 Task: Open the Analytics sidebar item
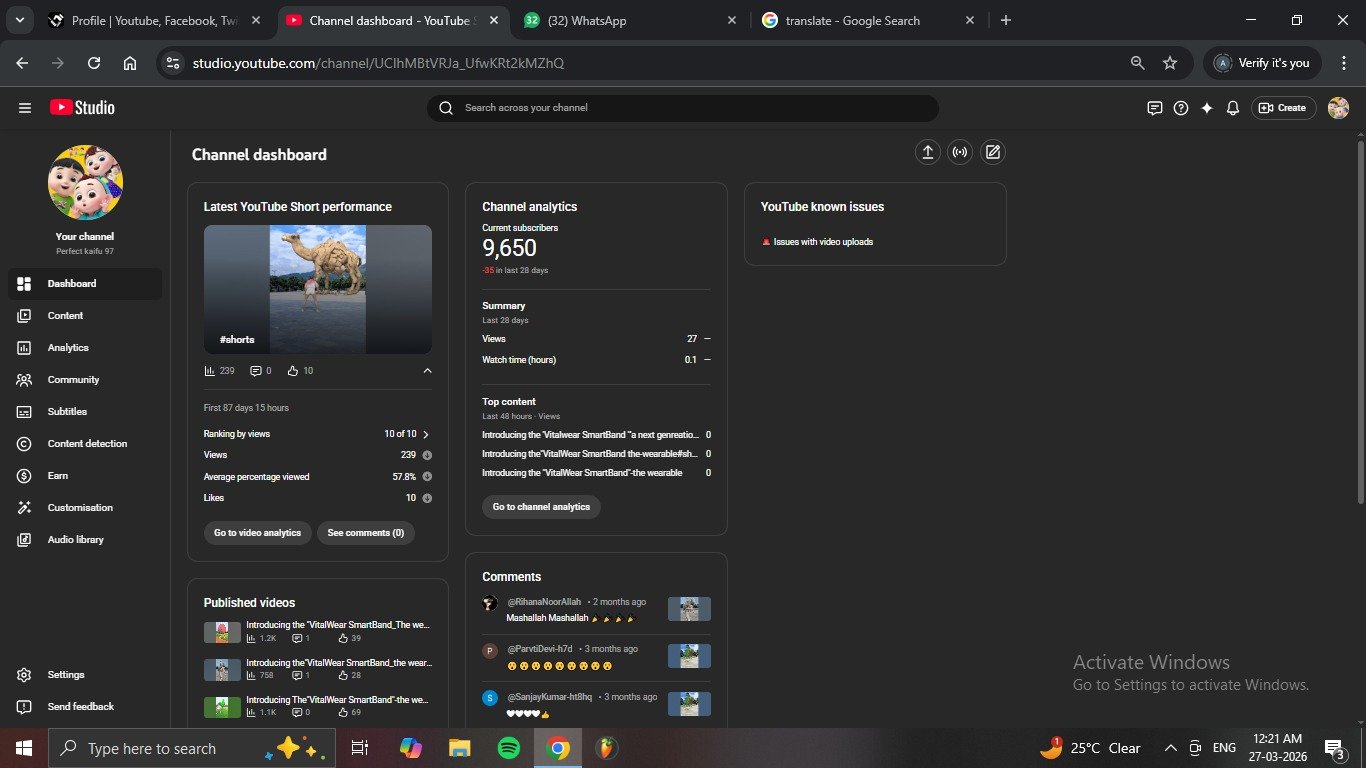coord(68,348)
